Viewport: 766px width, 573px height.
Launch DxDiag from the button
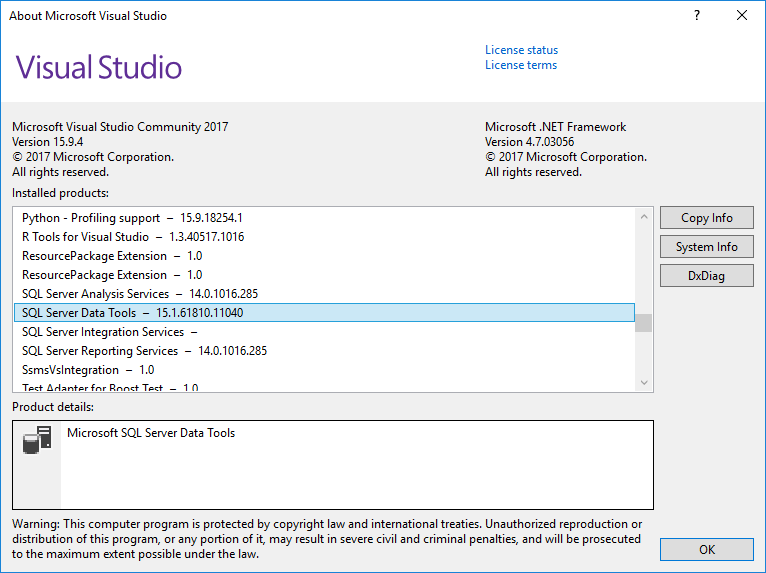coord(706,276)
